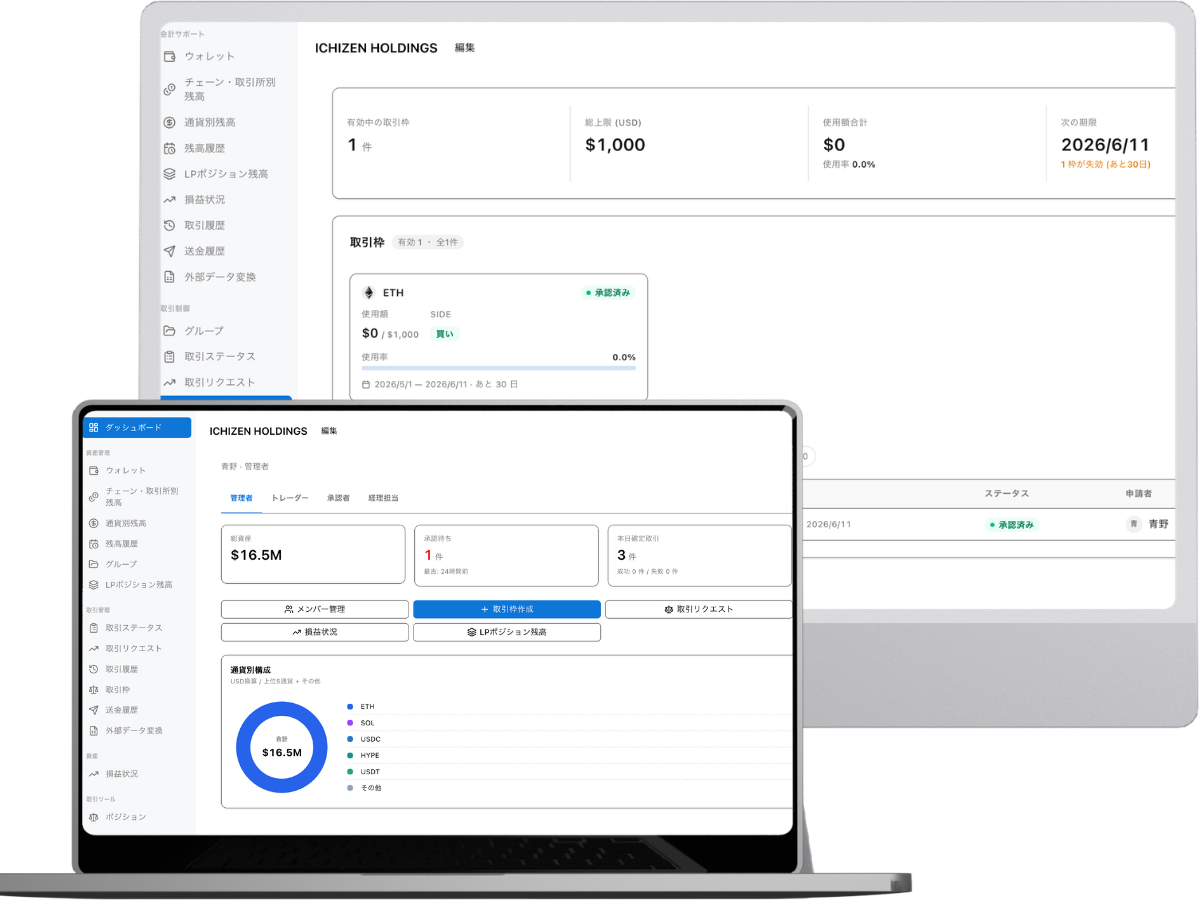
Task: Select 通貨別残高 dollar icon in laptop sidebar
Action: coord(93,523)
